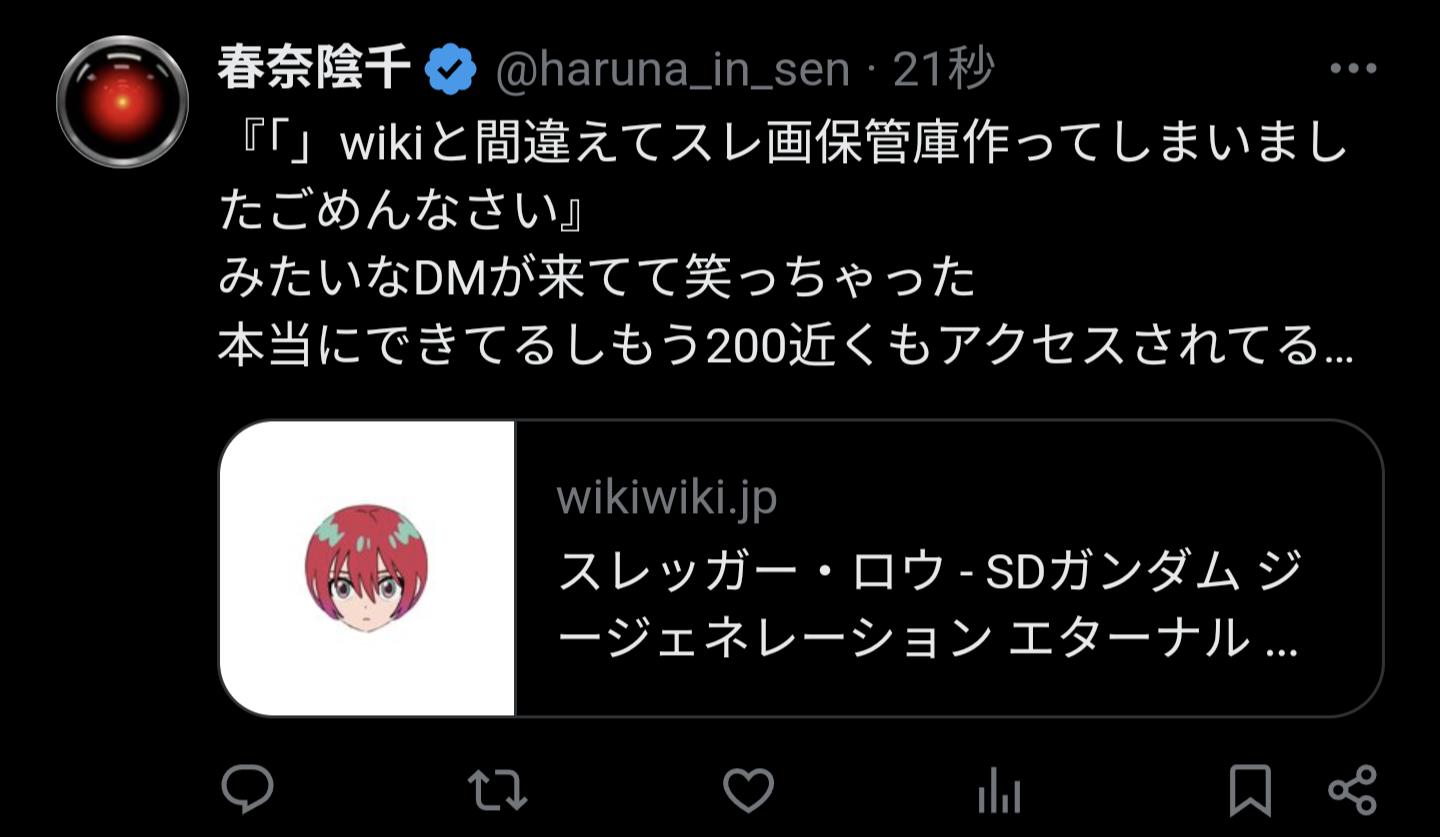The image size is (1440, 837).
Task: Open the red-haired character card thumbnail
Action: point(367,568)
